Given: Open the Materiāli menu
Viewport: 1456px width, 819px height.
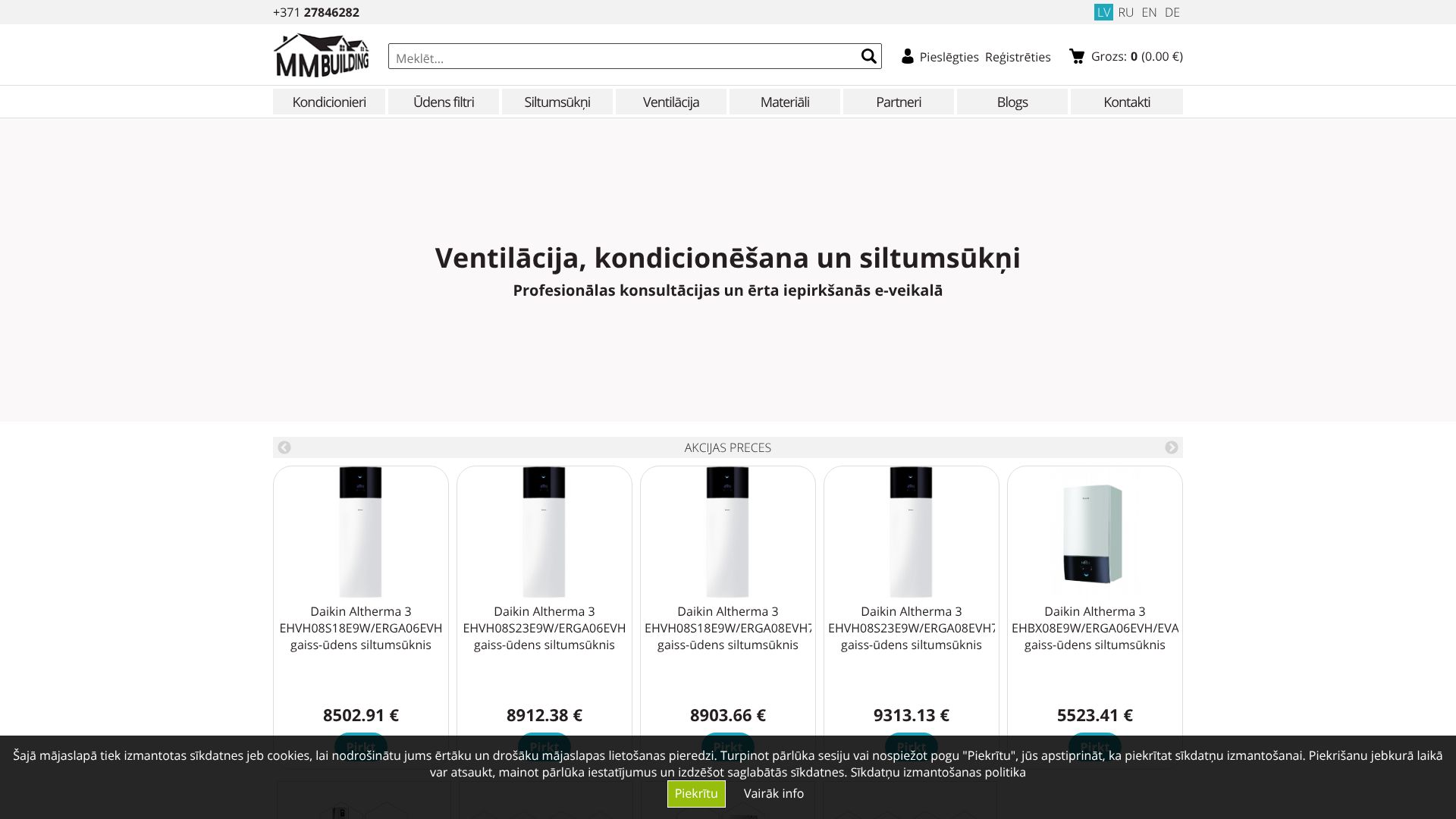Looking at the screenshot, I should (784, 102).
